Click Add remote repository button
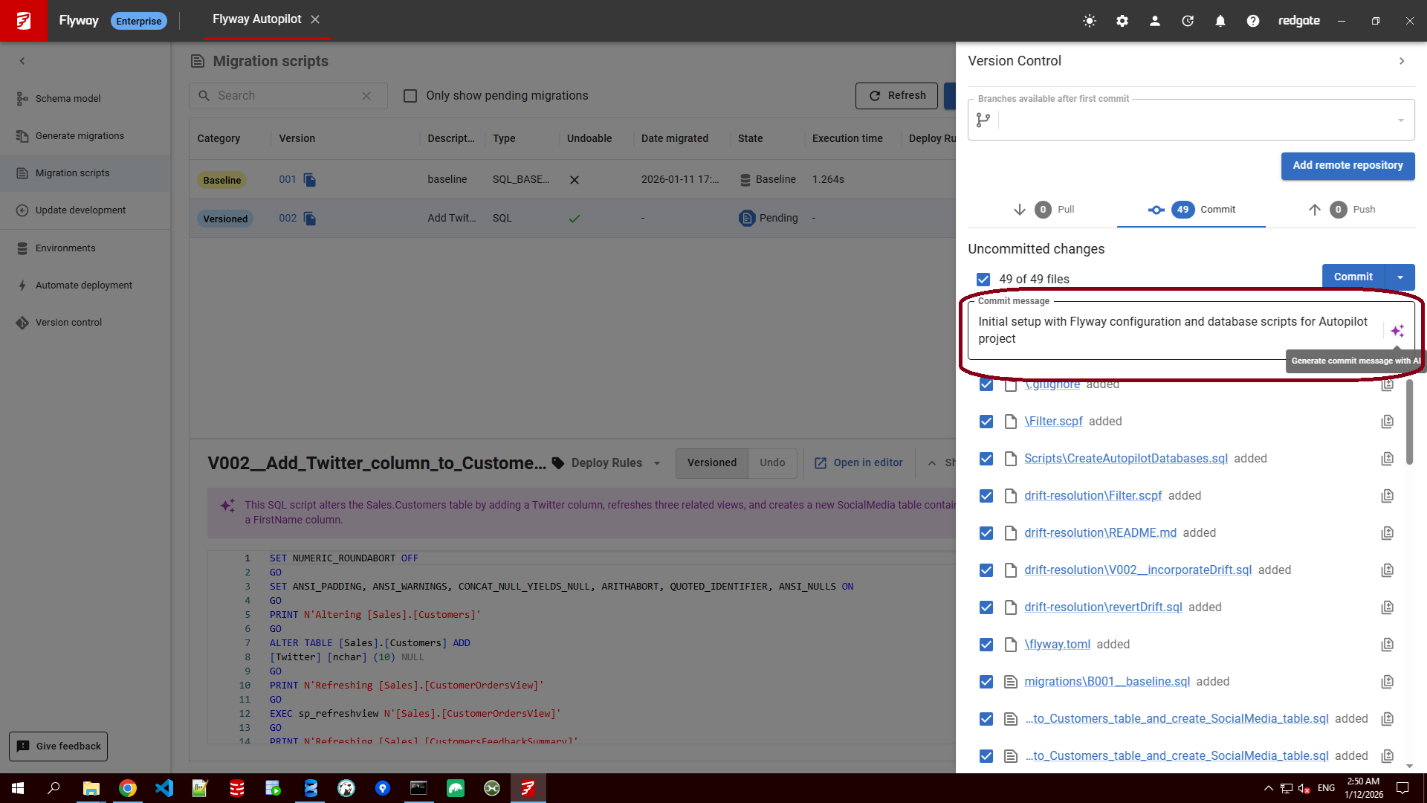Screen dimensions: 1427x803 click(x=1347, y=165)
